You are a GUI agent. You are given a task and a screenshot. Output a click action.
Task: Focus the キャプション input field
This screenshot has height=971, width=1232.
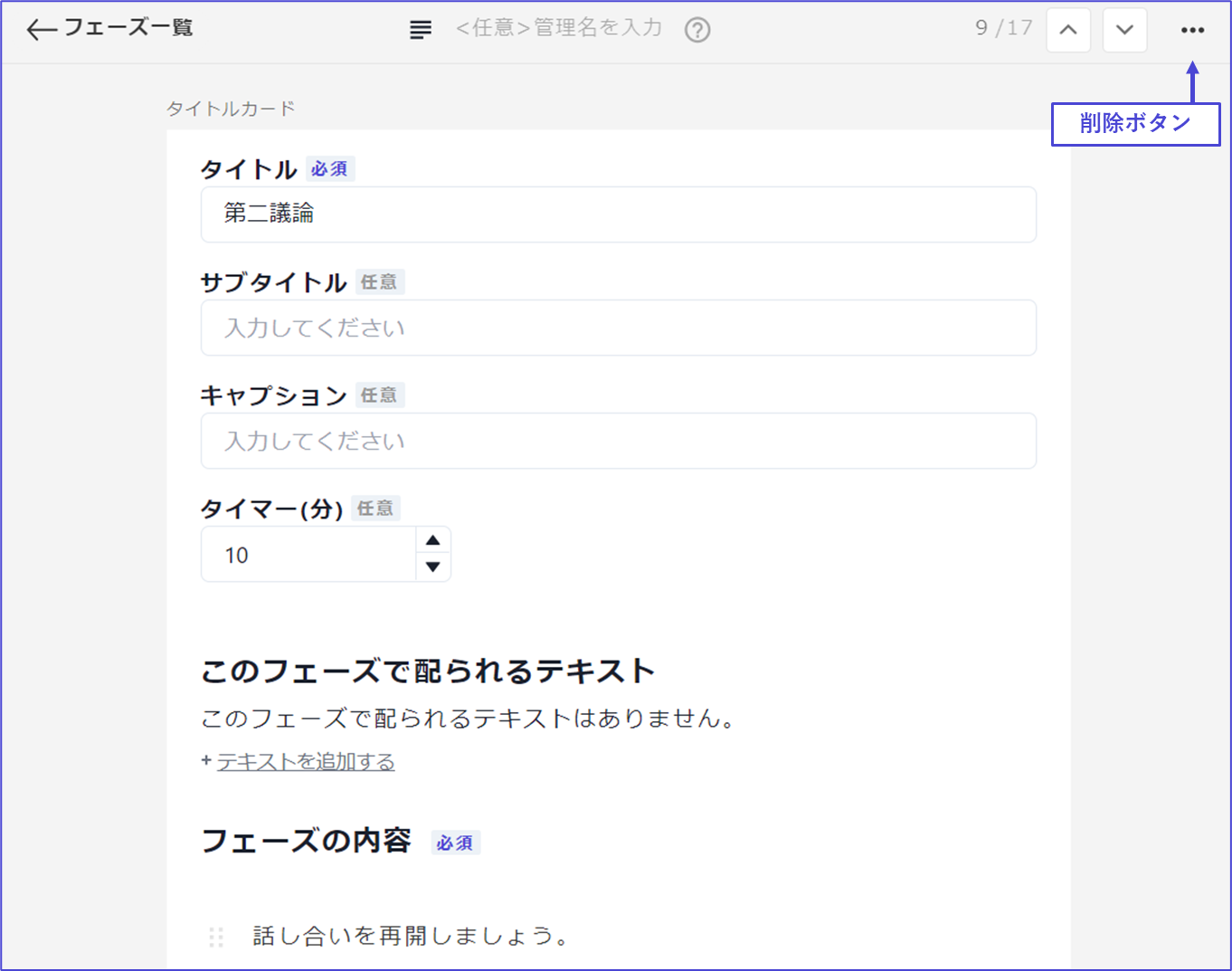618,441
